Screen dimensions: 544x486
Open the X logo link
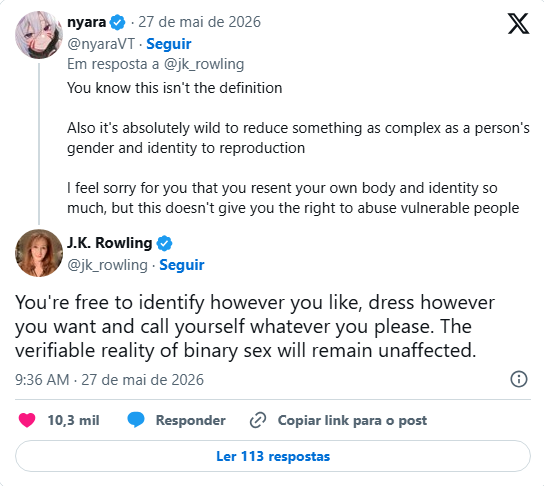tap(518, 24)
